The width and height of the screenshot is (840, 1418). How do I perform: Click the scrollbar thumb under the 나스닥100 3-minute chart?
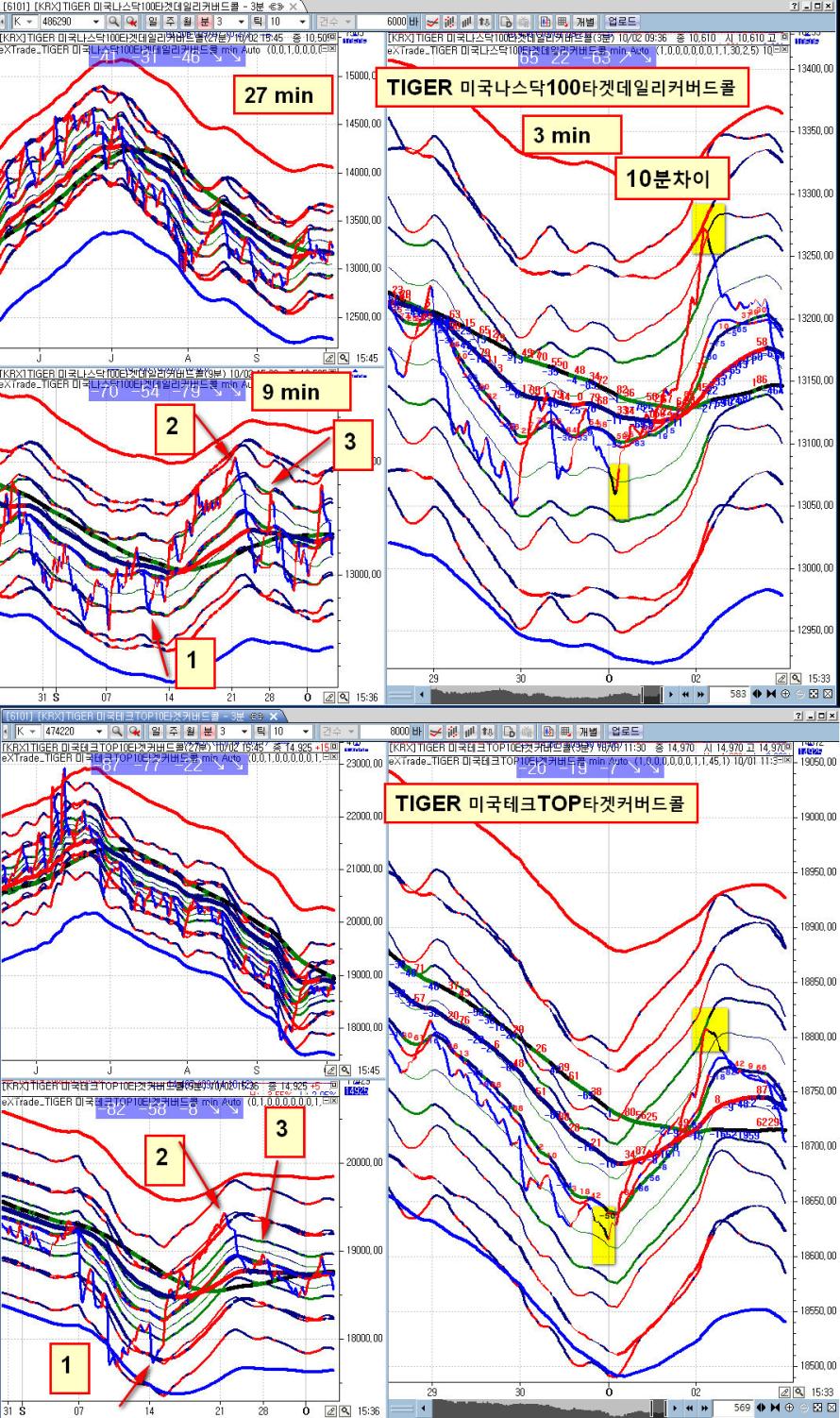click(x=654, y=695)
